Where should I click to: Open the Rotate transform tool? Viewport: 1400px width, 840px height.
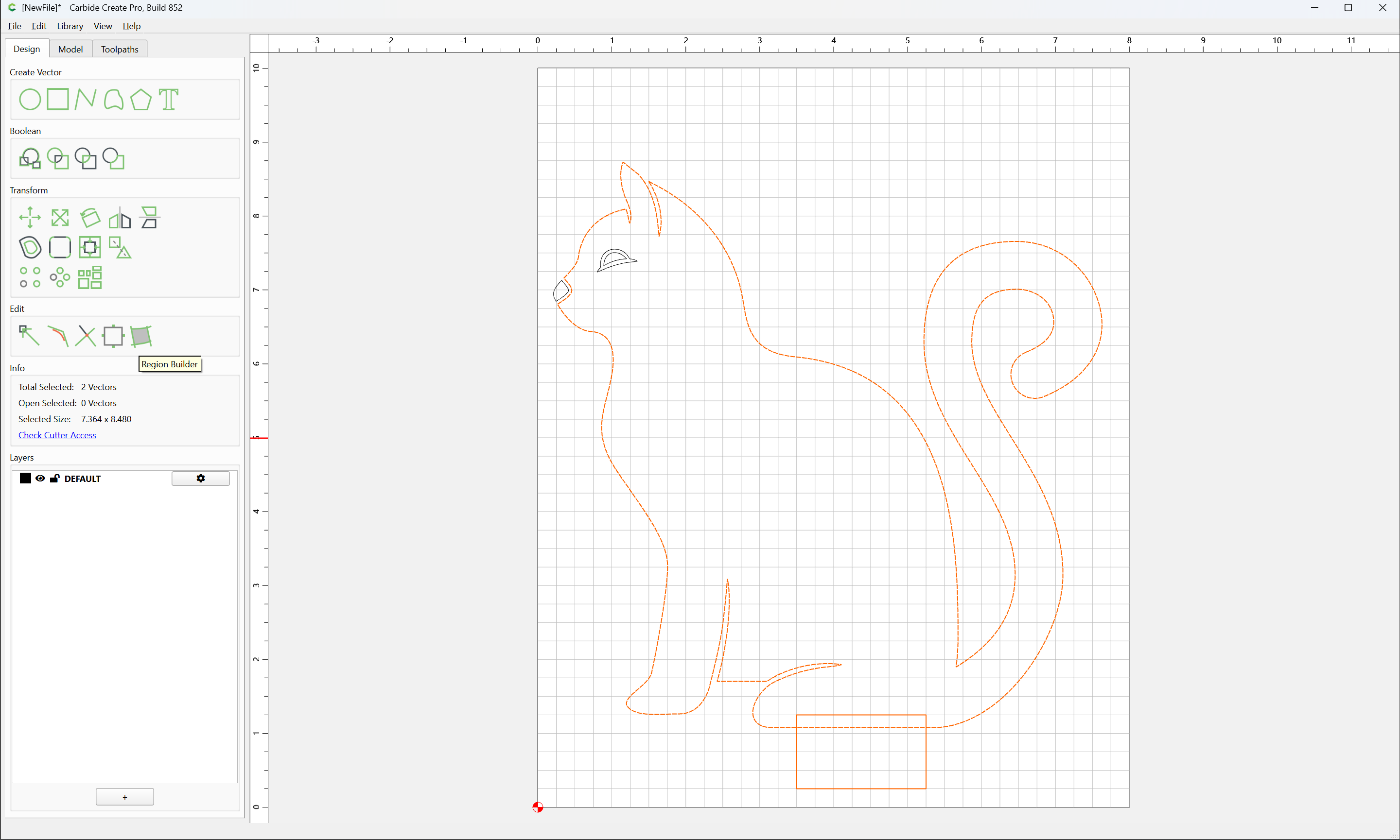click(90, 217)
